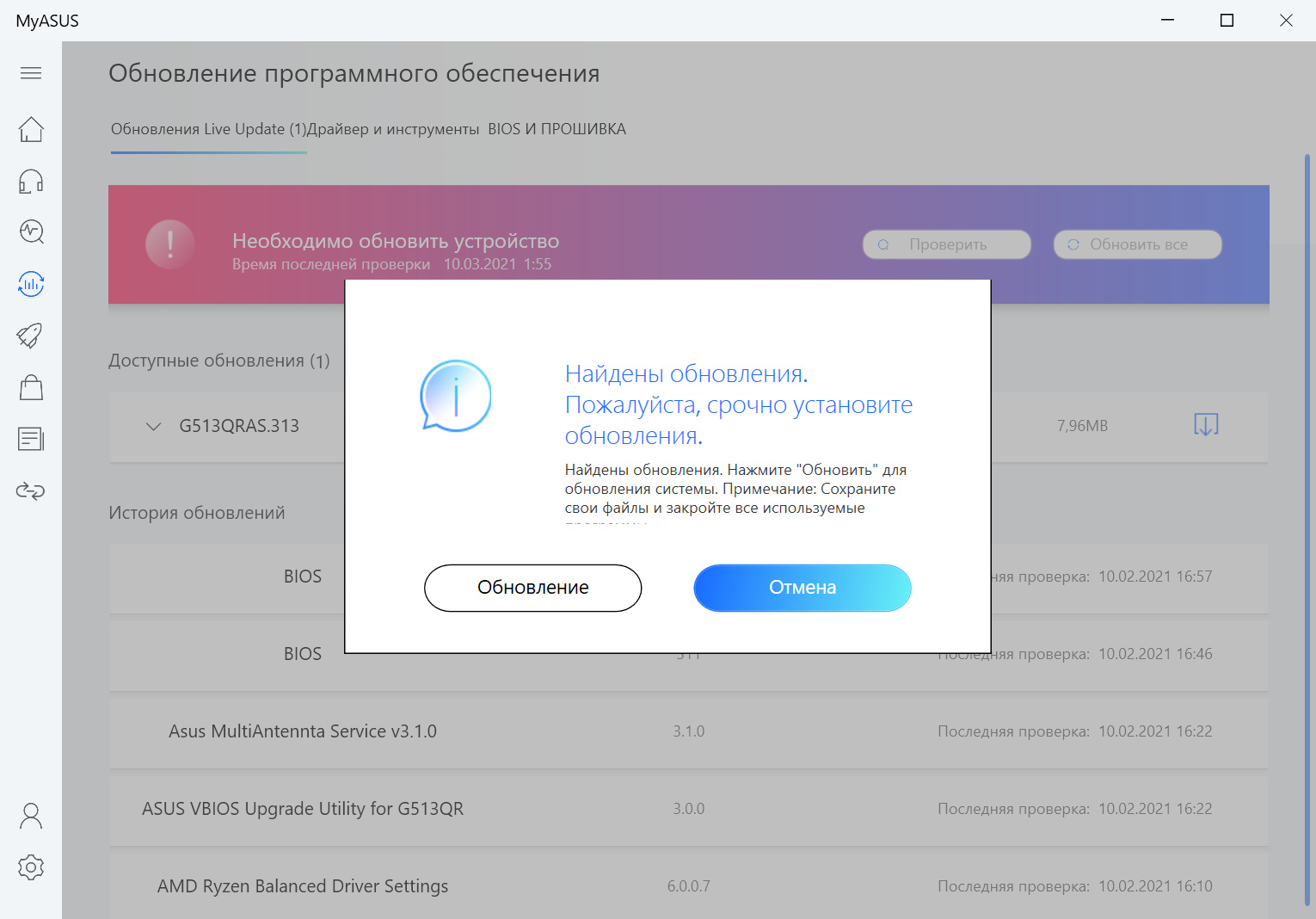1316x919 pixels.
Task: Open the settings gear icon
Action: pos(31,867)
